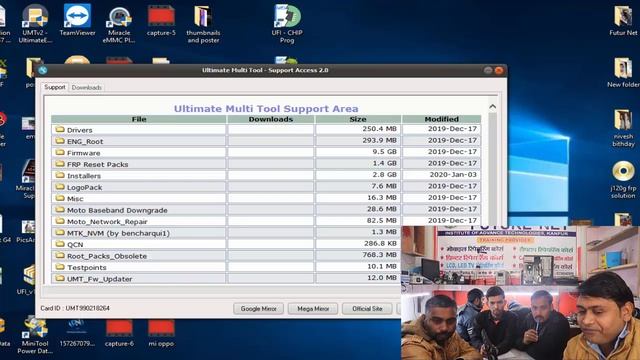
Task: Click the Mega Mirror button
Action: pos(313,309)
